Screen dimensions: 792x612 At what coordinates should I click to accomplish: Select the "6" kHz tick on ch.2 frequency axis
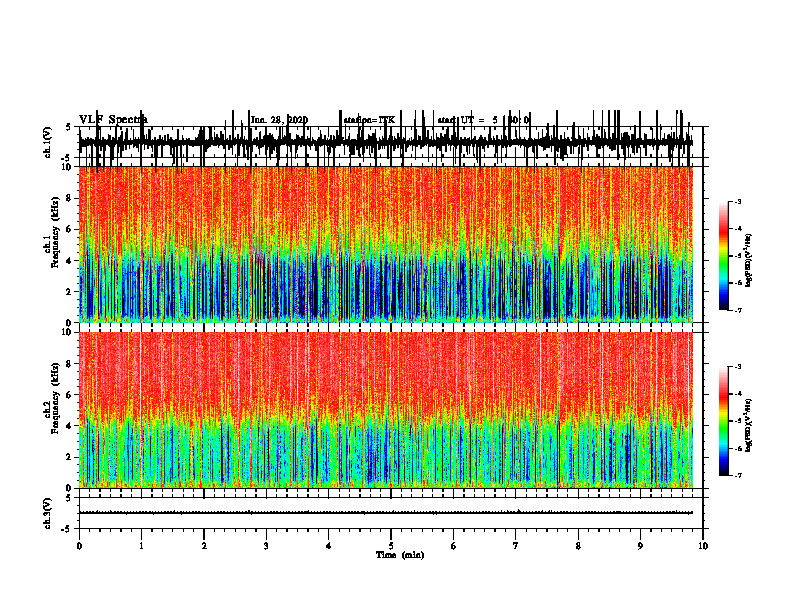[x=69, y=395]
